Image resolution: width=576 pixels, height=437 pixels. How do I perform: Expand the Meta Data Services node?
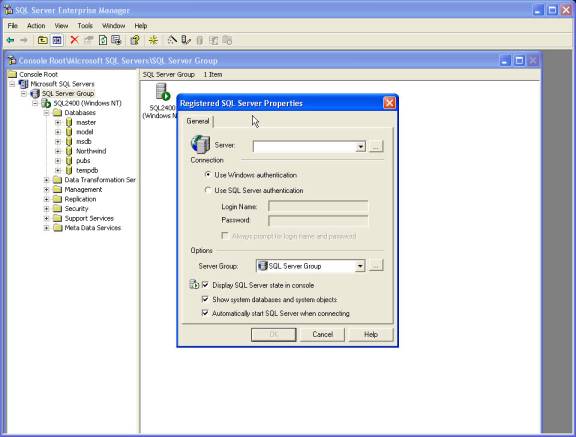[47, 228]
